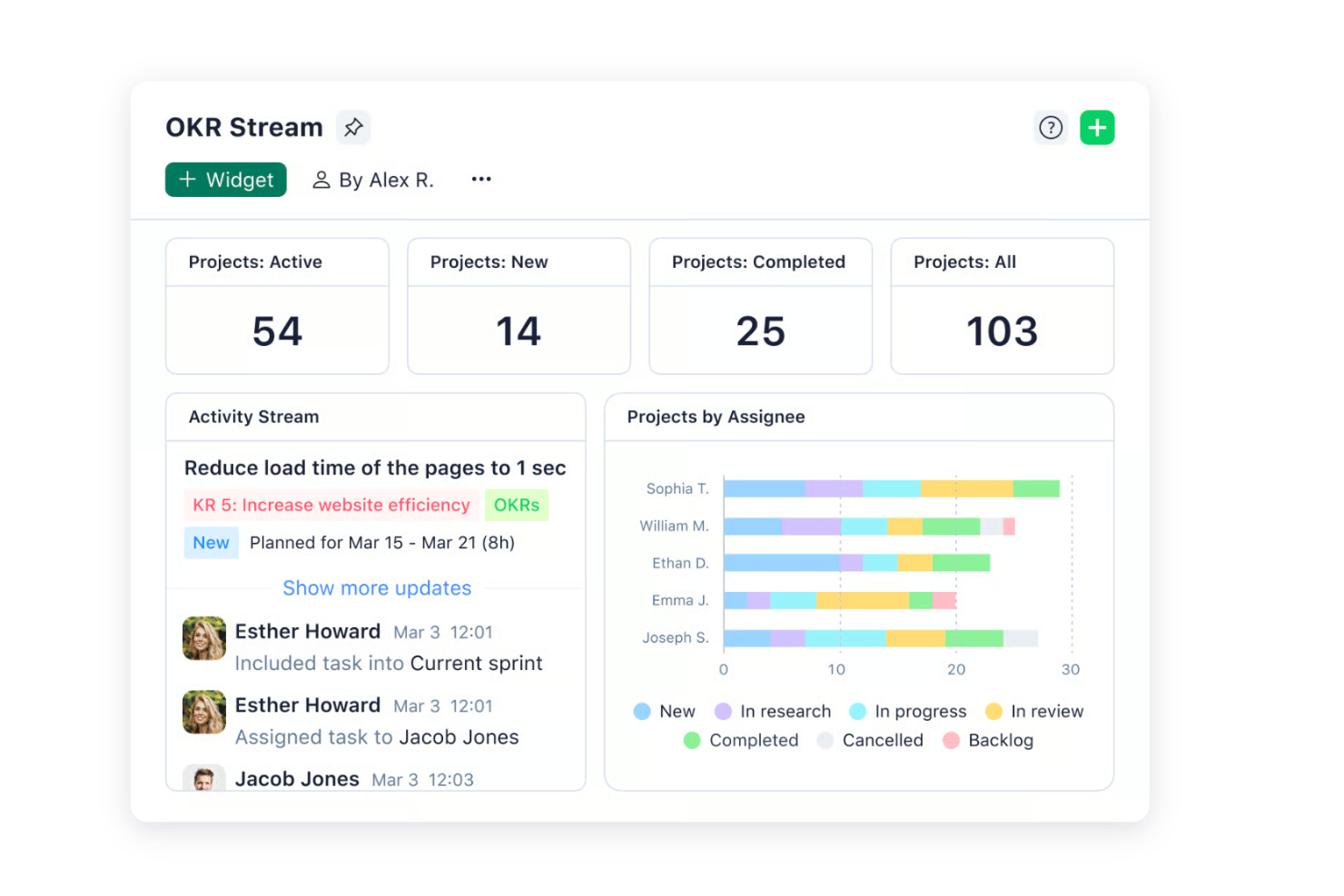Click Emma J.'s yellow In review bar segment
Image resolution: width=1344 pixels, height=896 pixels.
tap(863, 600)
